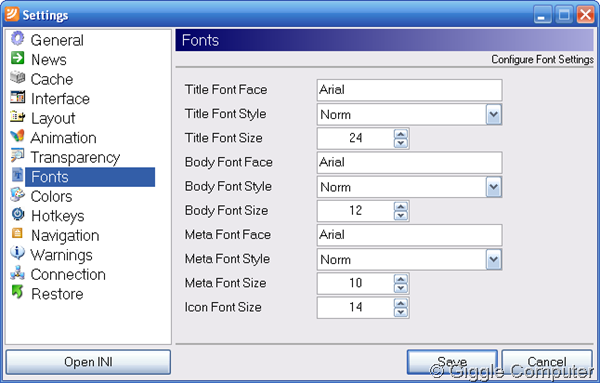Click the Meta Font Face text field
600x383 pixels.
[x=409, y=235]
